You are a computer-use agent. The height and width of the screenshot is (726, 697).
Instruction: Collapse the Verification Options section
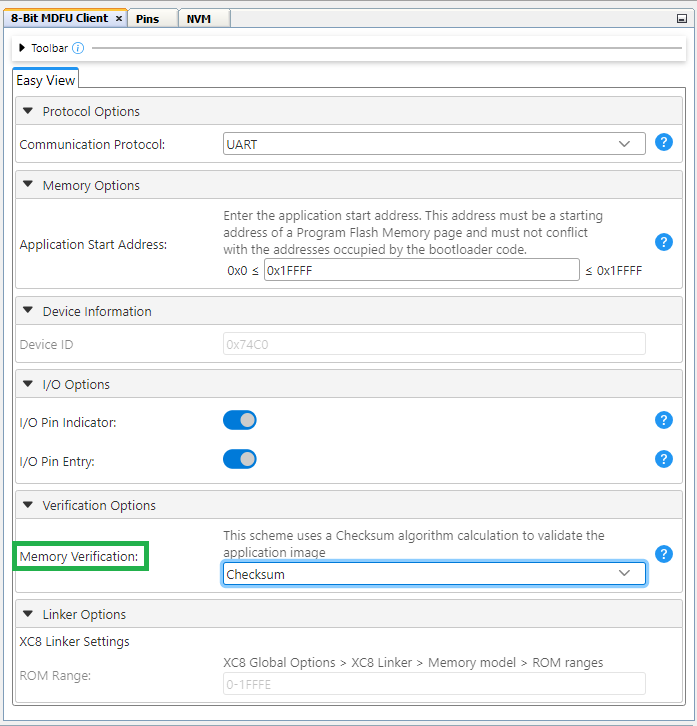point(28,505)
